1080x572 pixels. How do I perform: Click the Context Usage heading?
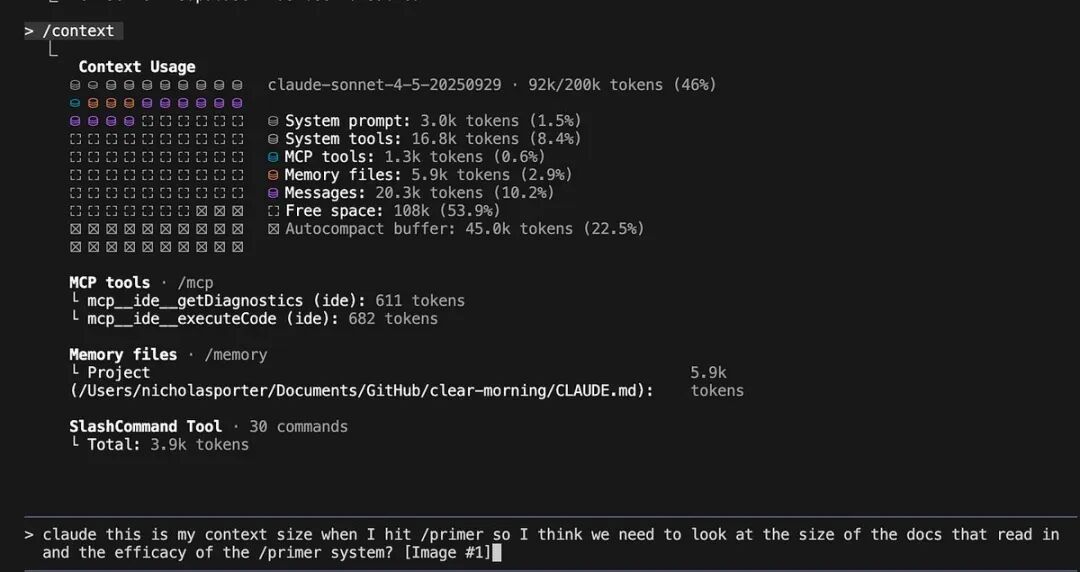pyautogui.click(x=136, y=67)
